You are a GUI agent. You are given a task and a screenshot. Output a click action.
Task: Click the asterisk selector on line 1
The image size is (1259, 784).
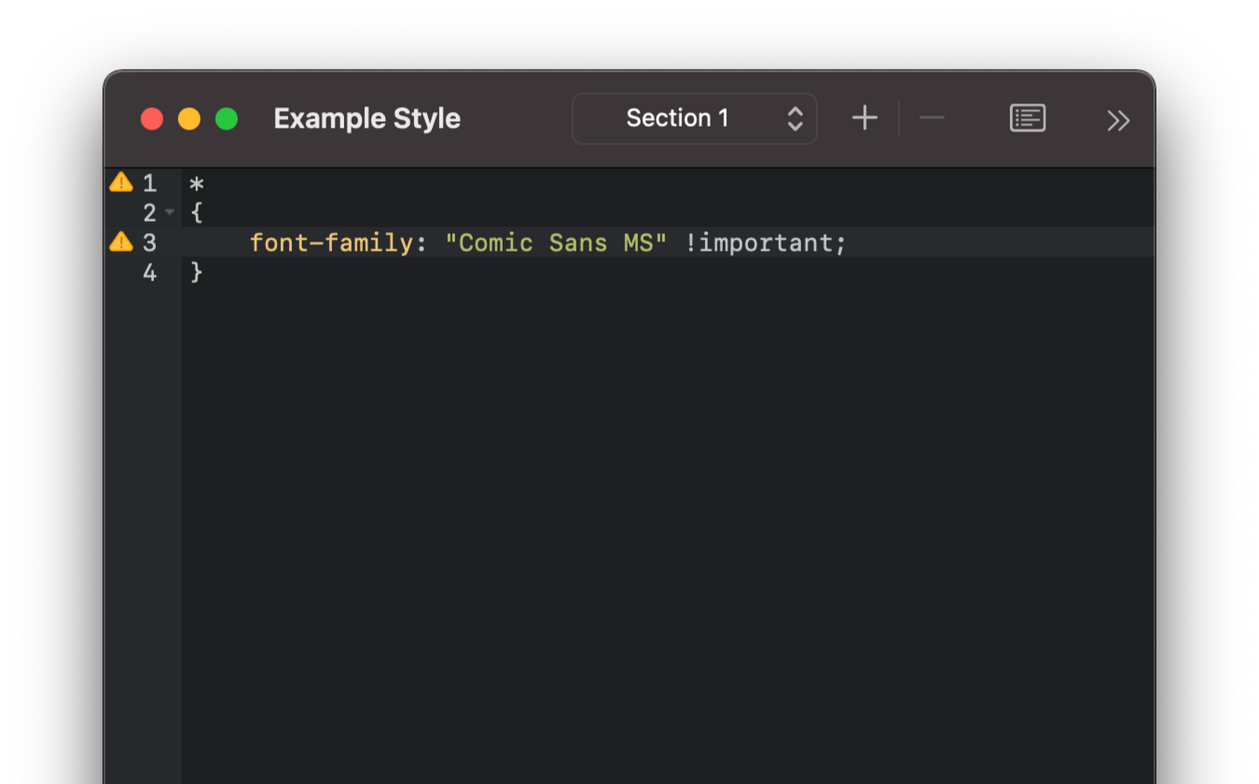[197, 184]
